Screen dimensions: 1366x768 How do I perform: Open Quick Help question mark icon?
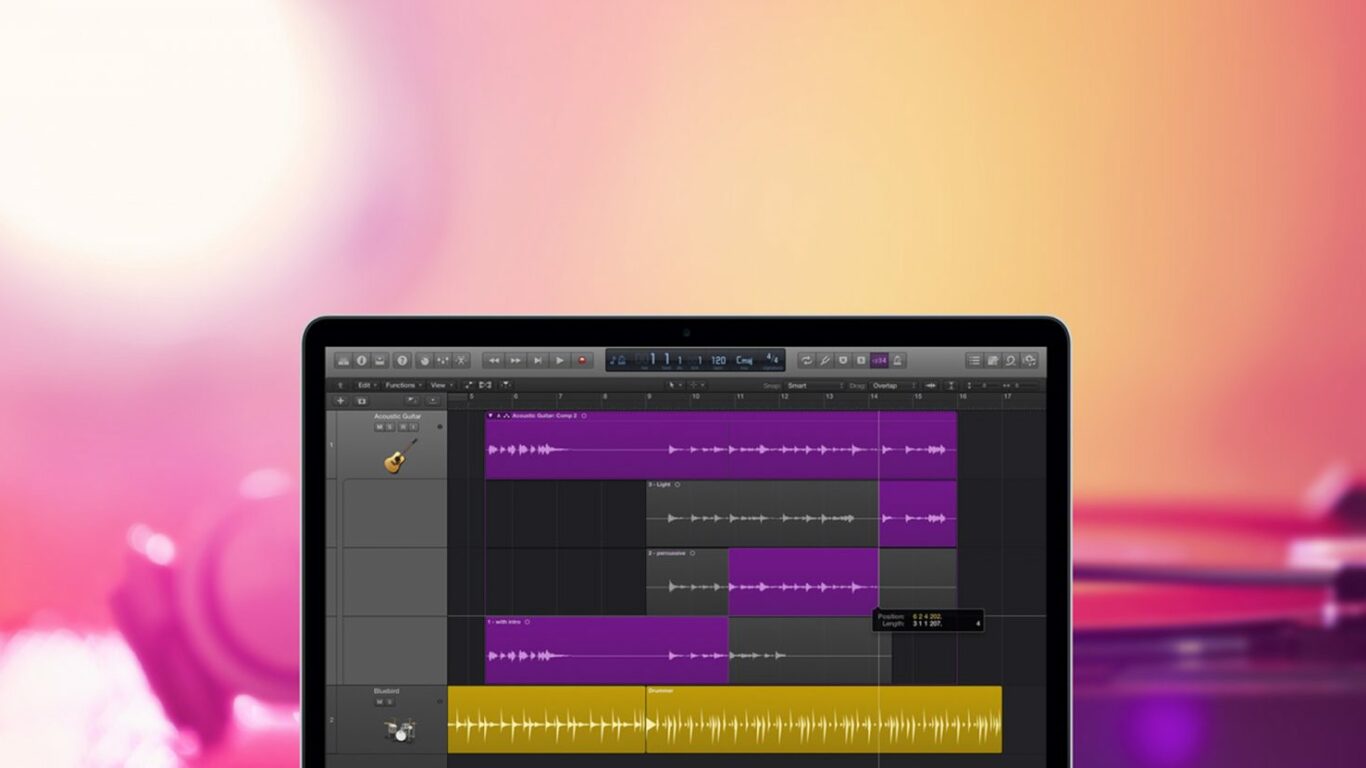click(x=402, y=361)
